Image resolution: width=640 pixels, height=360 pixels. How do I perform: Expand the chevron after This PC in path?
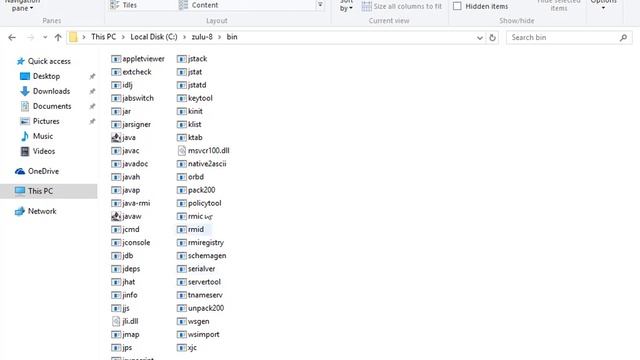tap(123, 37)
